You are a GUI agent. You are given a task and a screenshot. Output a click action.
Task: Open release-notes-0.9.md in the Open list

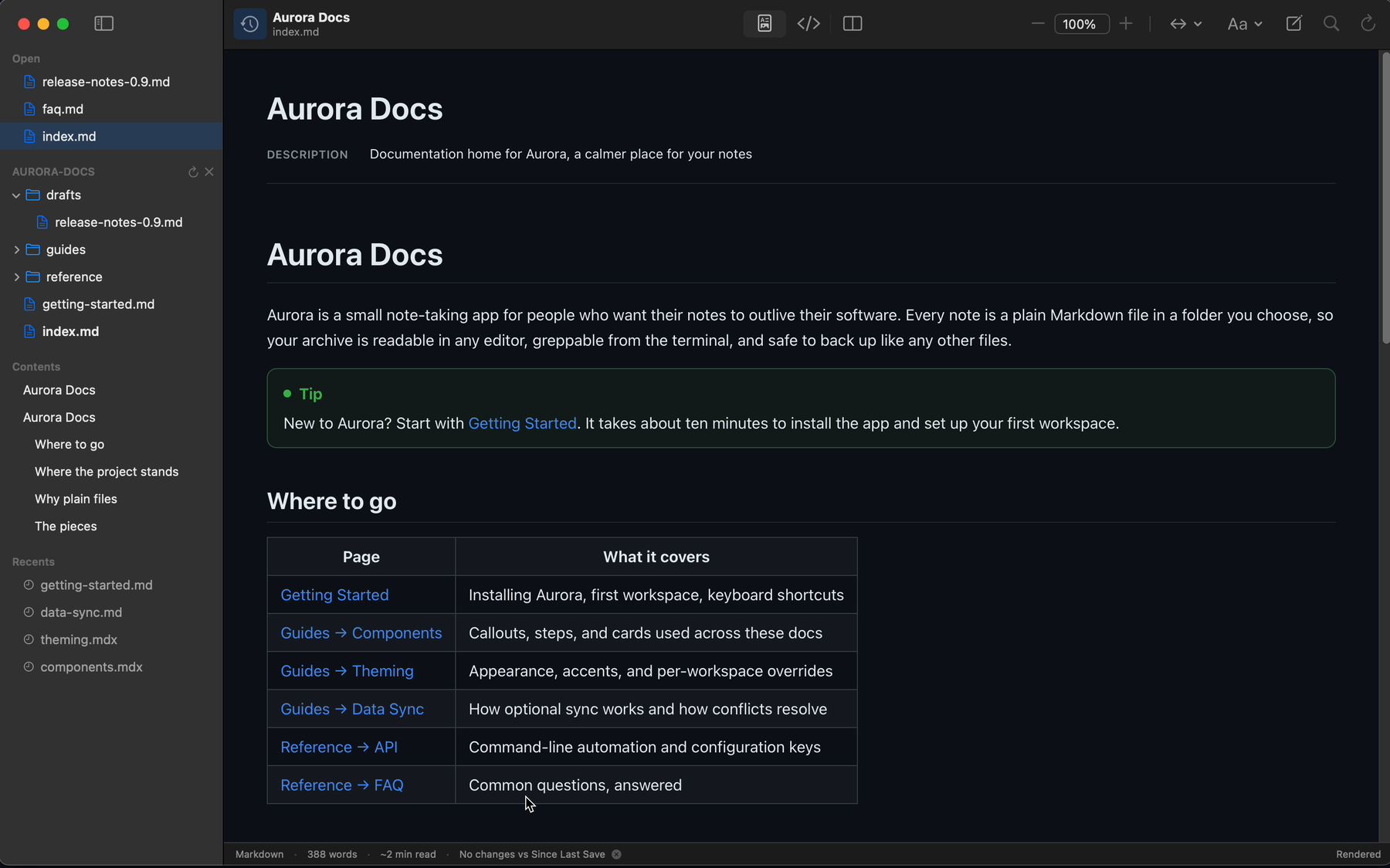coord(111,82)
